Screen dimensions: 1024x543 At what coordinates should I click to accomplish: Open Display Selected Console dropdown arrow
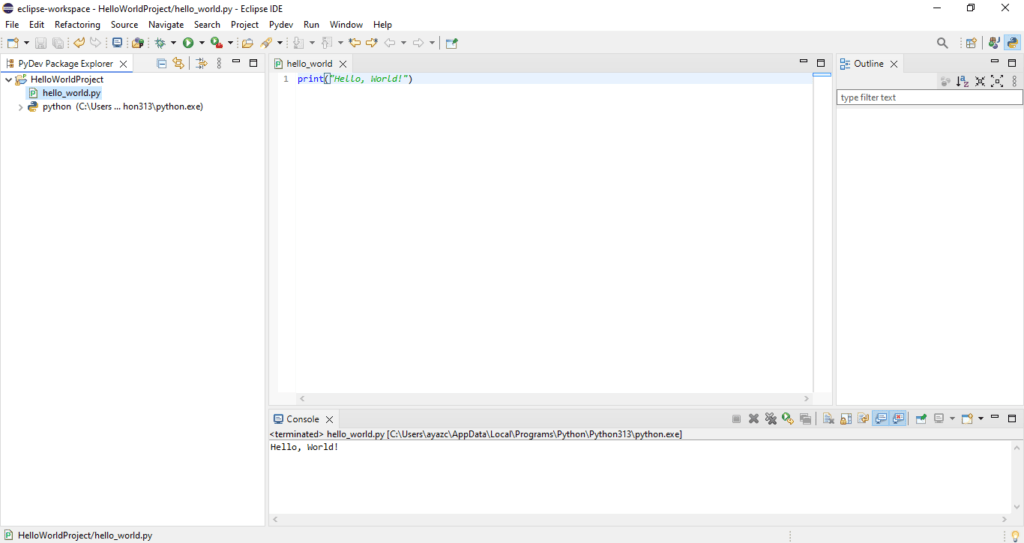952,419
